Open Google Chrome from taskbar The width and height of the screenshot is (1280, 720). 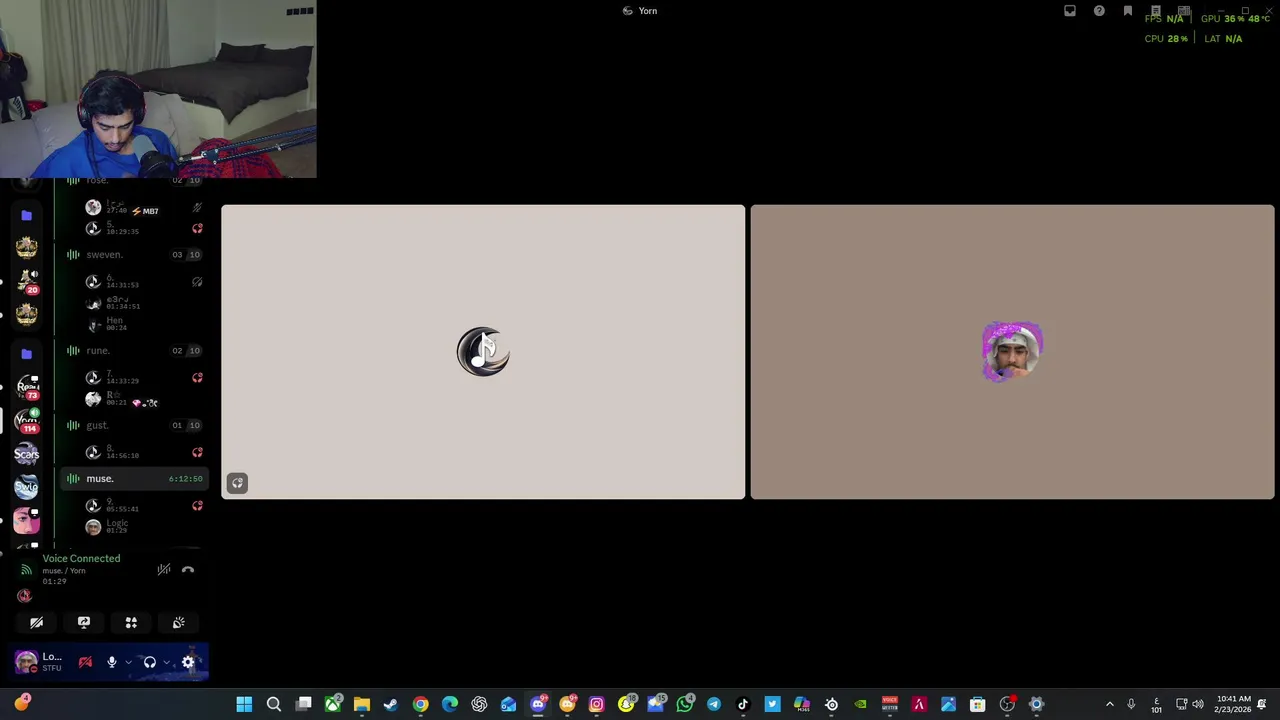[421, 705]
